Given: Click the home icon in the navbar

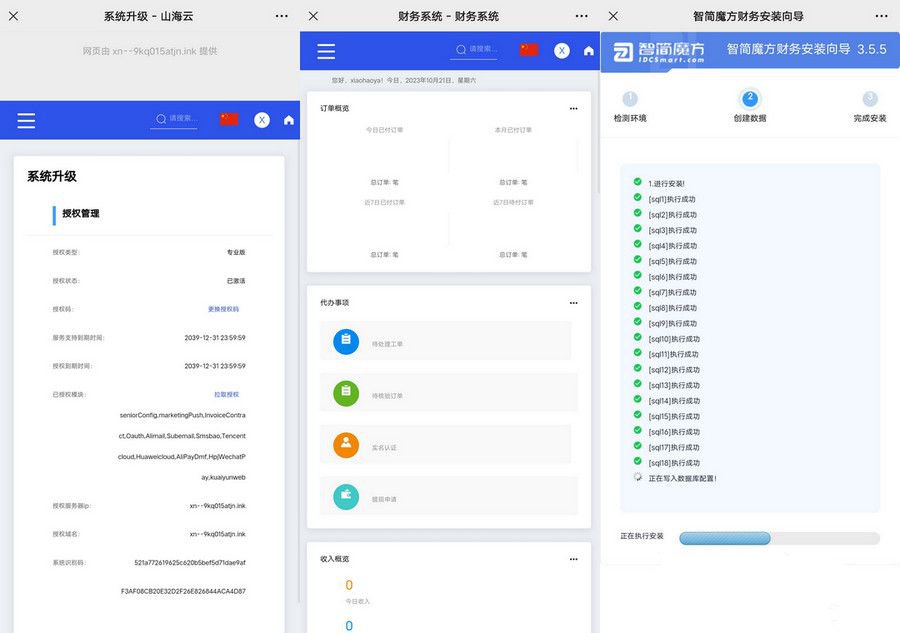Looking at the screenshot, I should click(588, 50).
